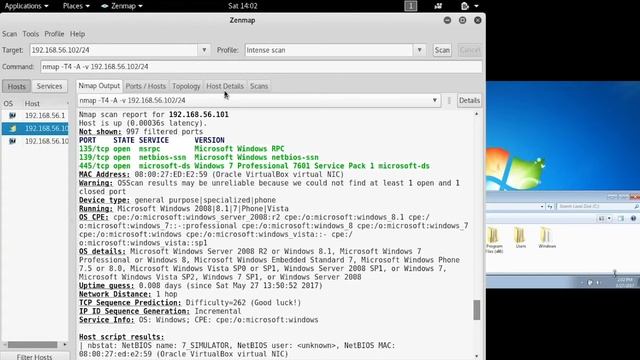
Task: Open the Windows folder in Windows VM
Action: coord(547,238)
